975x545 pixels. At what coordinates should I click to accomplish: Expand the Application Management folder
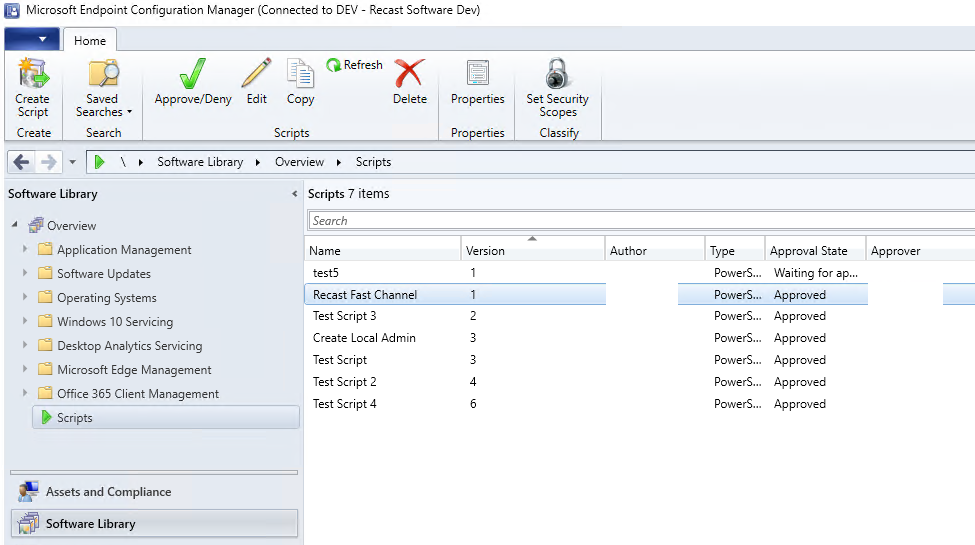(25, 249)
